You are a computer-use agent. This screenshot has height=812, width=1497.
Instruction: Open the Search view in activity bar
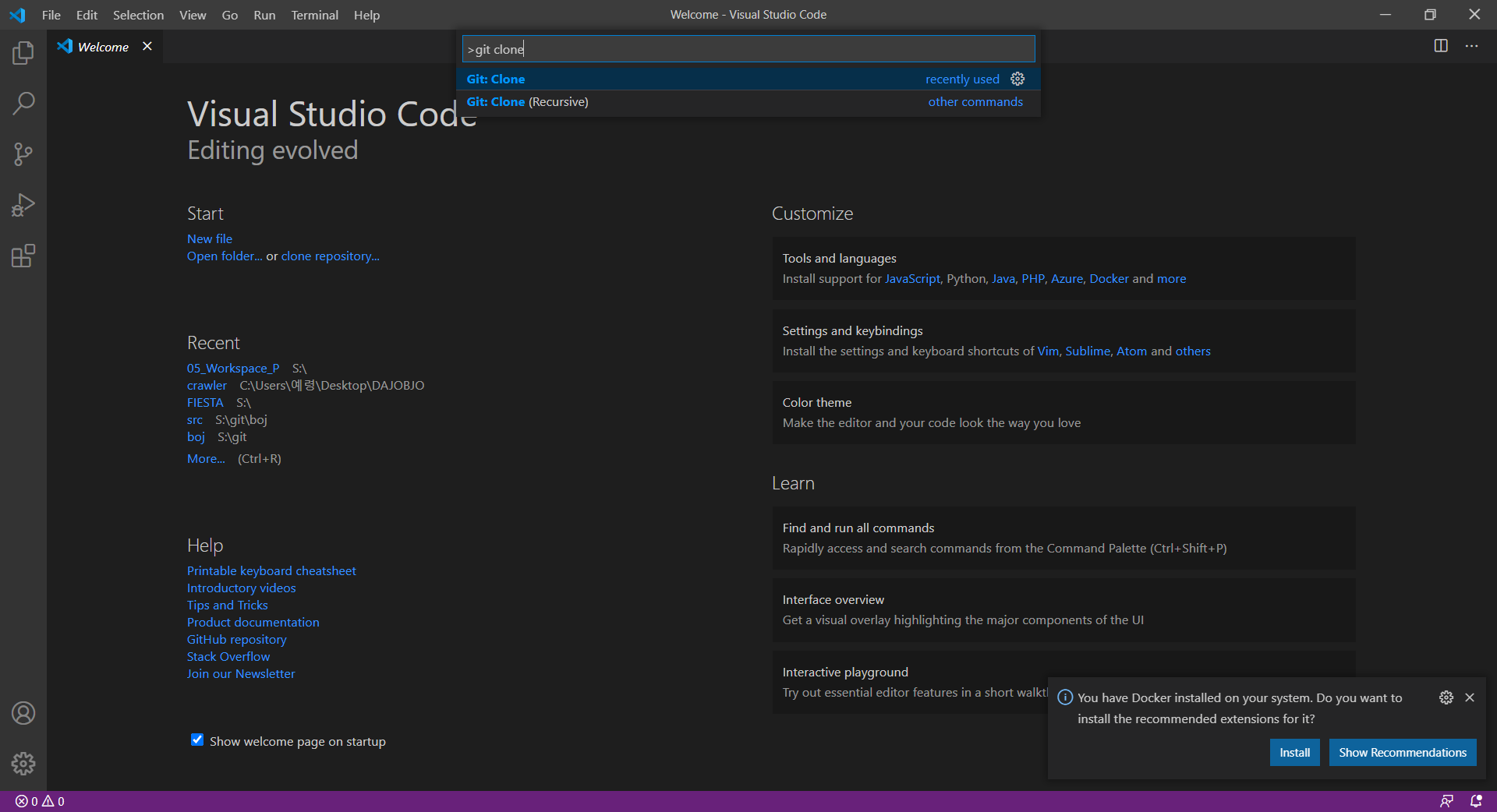pos(23,104)
